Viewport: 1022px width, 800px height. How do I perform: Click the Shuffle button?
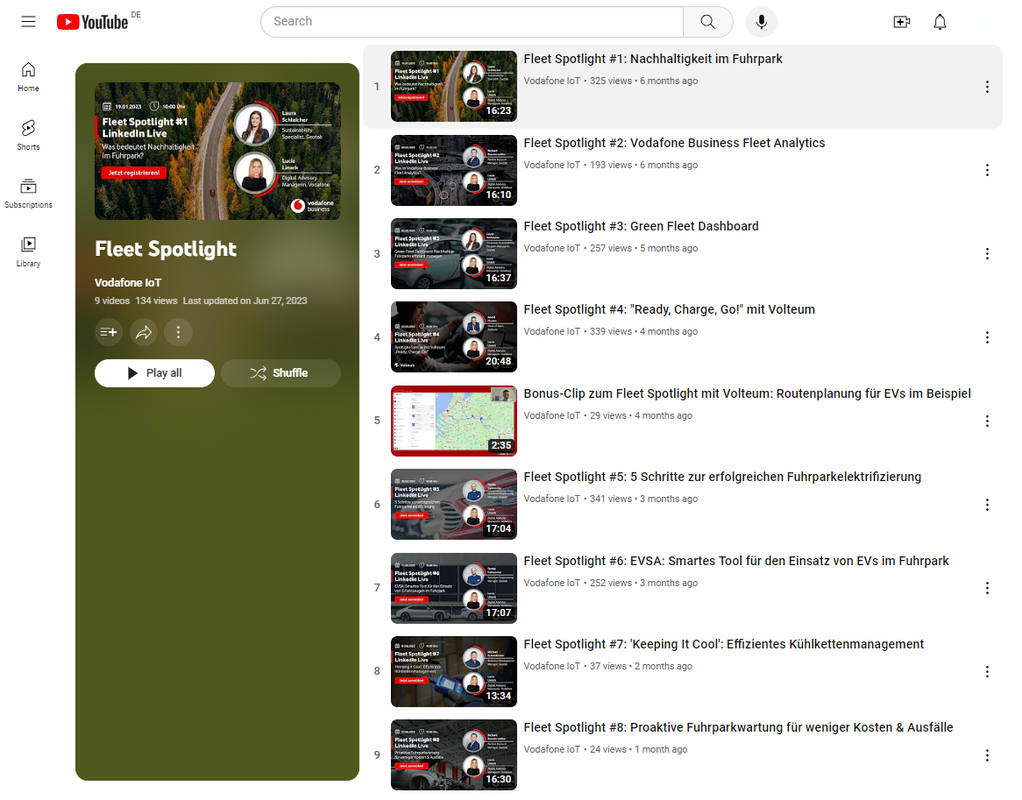click(x=280, y=373)
